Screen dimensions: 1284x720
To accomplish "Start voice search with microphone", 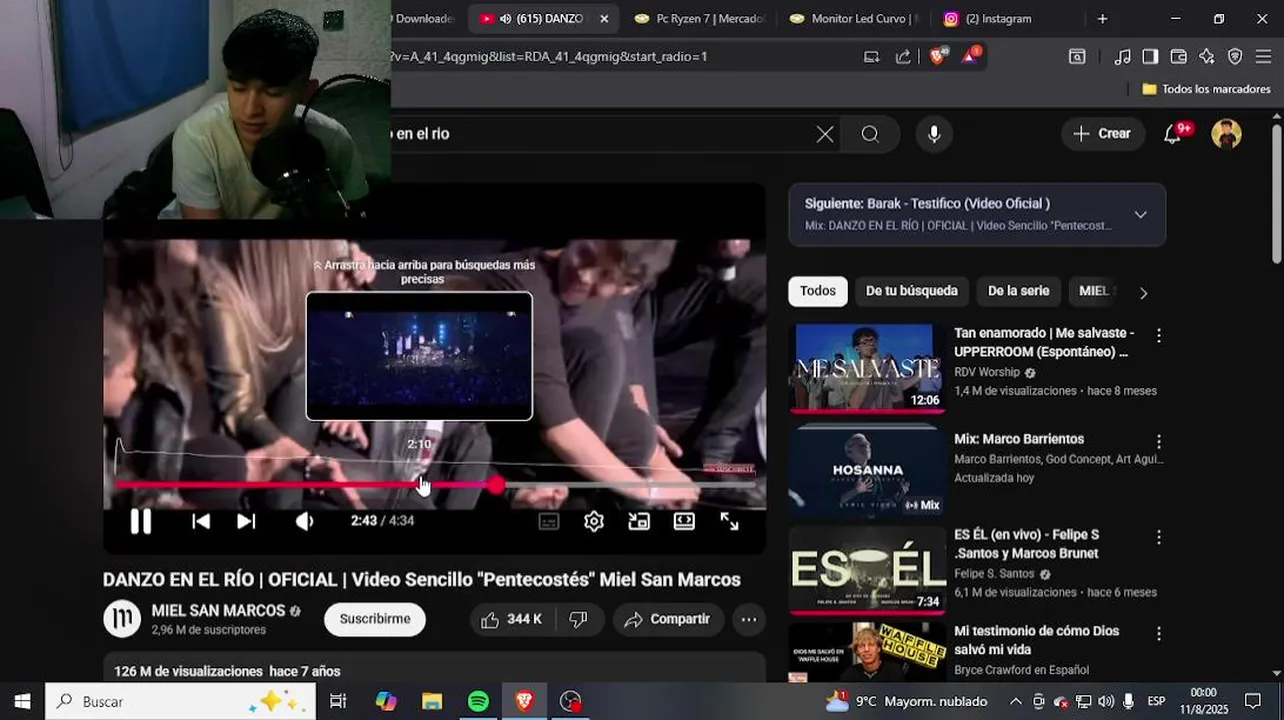I will (934, 134).
